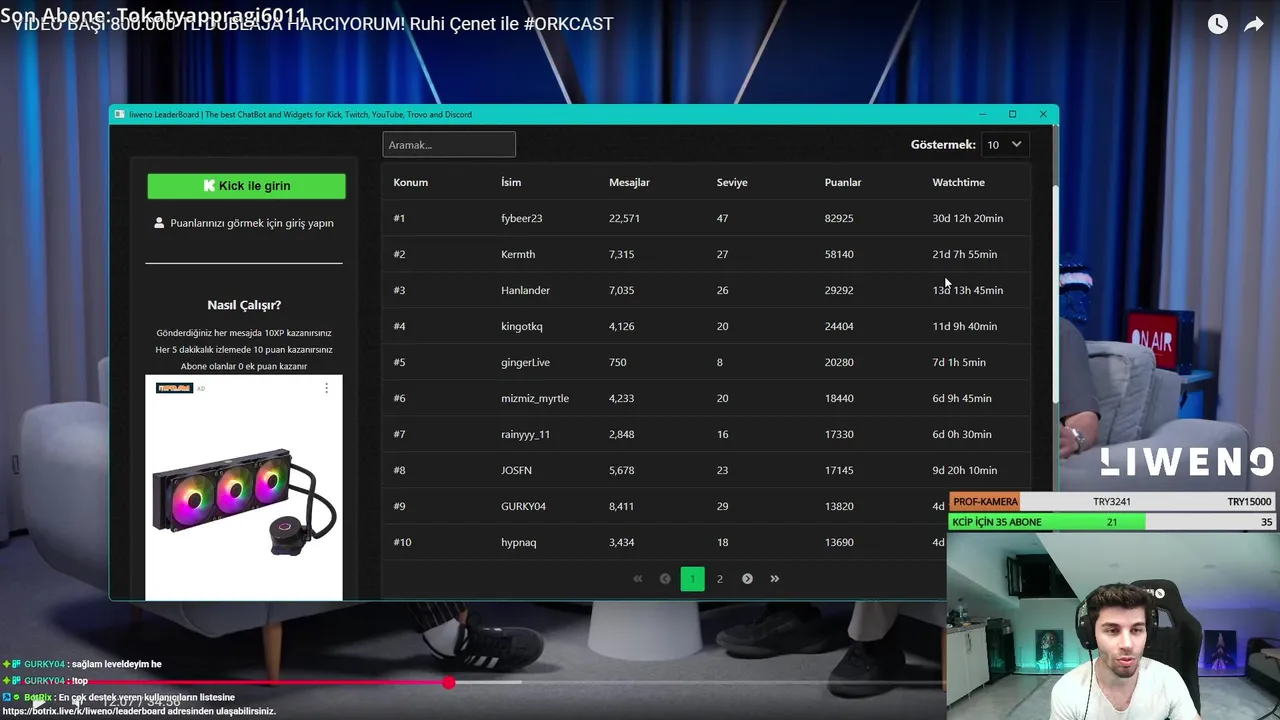Click the 82925 points value
Screen dimensions: 1280x720
coord(839,218)
